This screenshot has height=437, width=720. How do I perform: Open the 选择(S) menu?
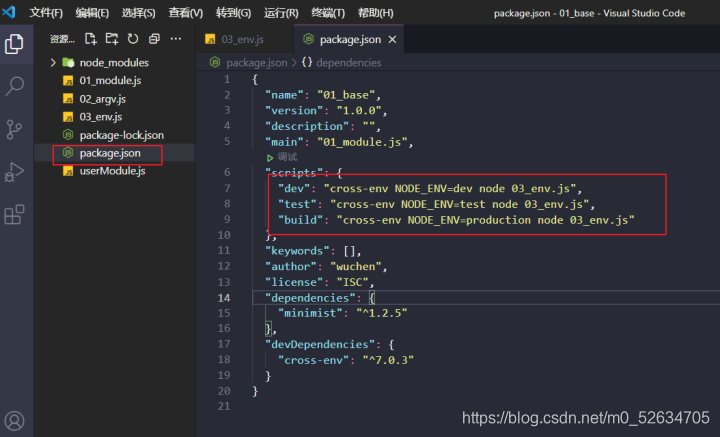pos(138,13)
